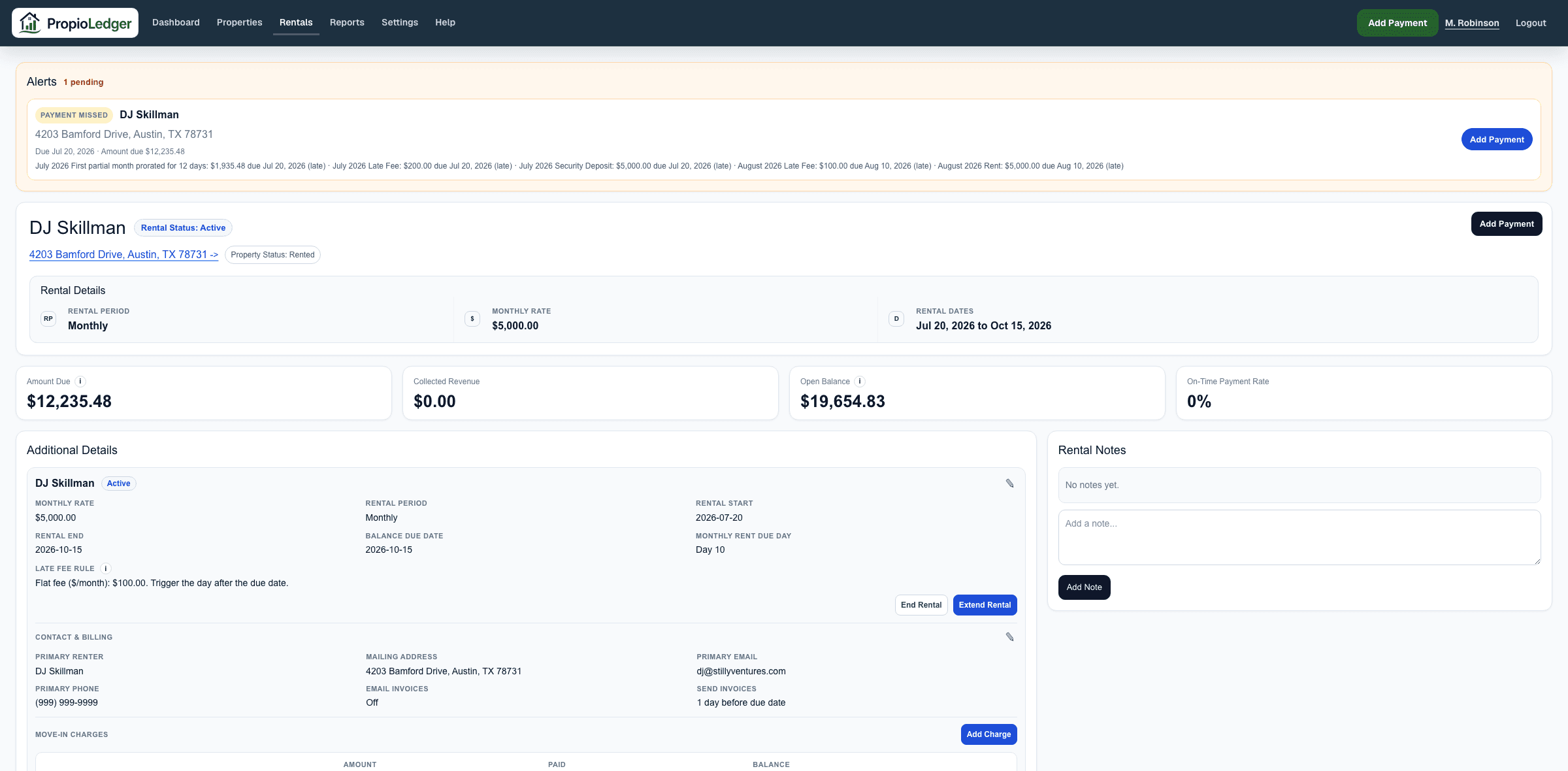Viewport: 1568px width, 771px height.
Task: Click the green Add Payment button in the header
Action: pos(1397,23)
